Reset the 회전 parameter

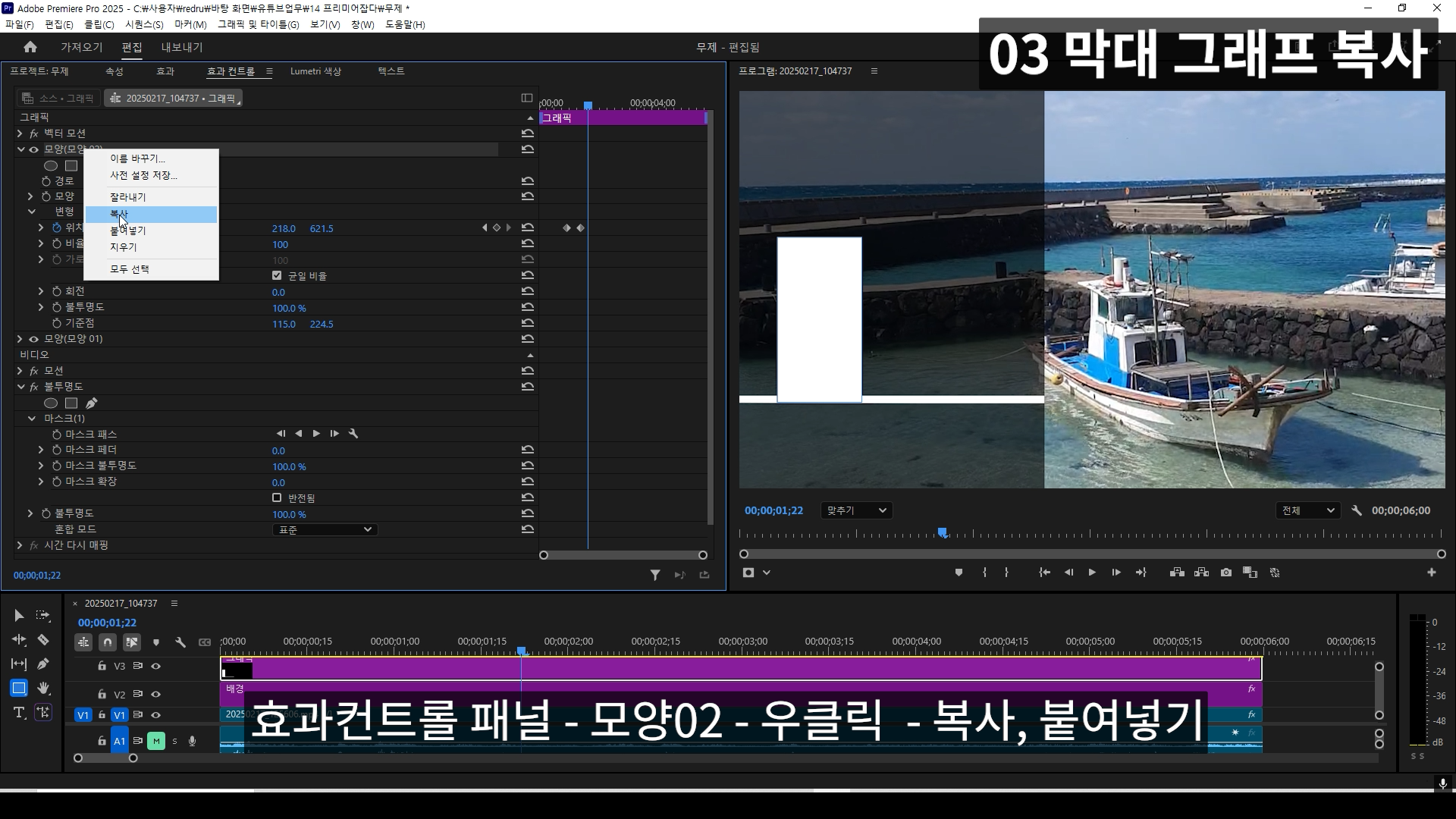[x=528, y=291]
